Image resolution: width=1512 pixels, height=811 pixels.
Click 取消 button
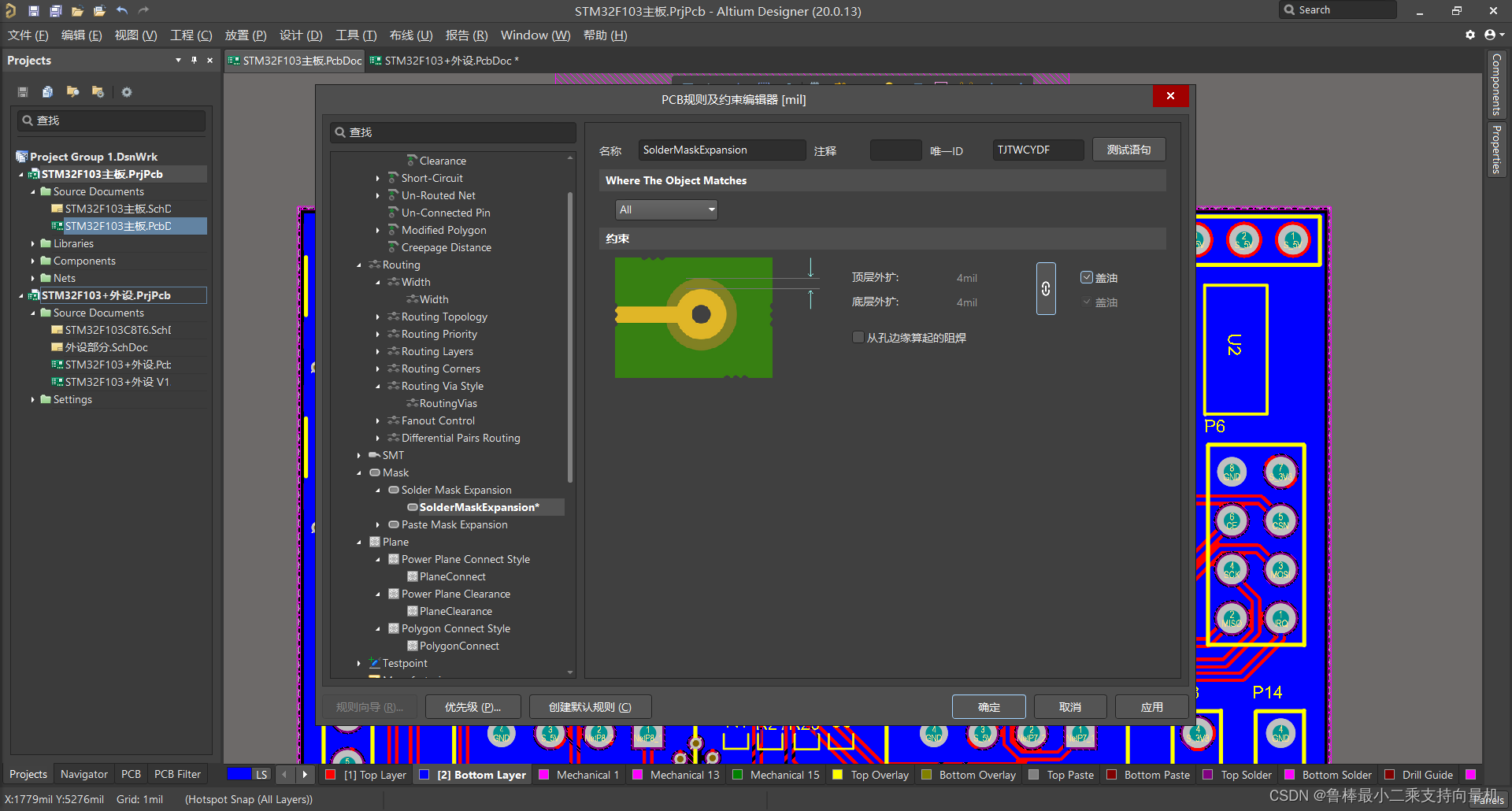coord(1070,707)
